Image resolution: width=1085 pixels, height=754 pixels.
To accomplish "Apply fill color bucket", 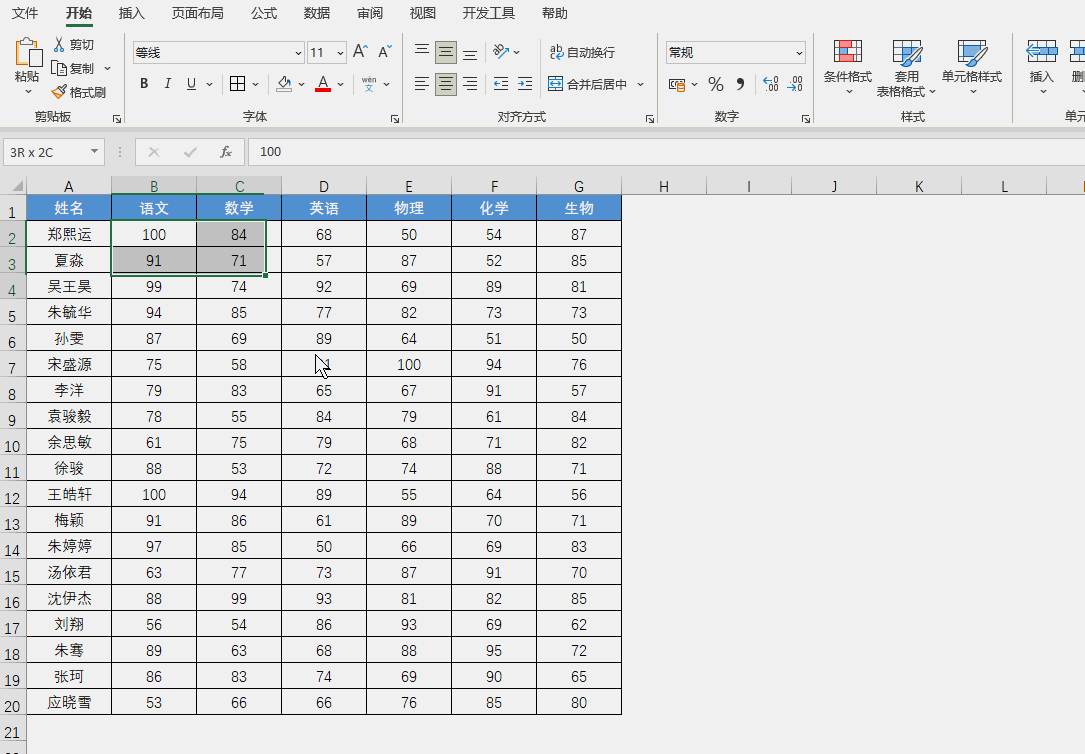I will click(284, 84).
